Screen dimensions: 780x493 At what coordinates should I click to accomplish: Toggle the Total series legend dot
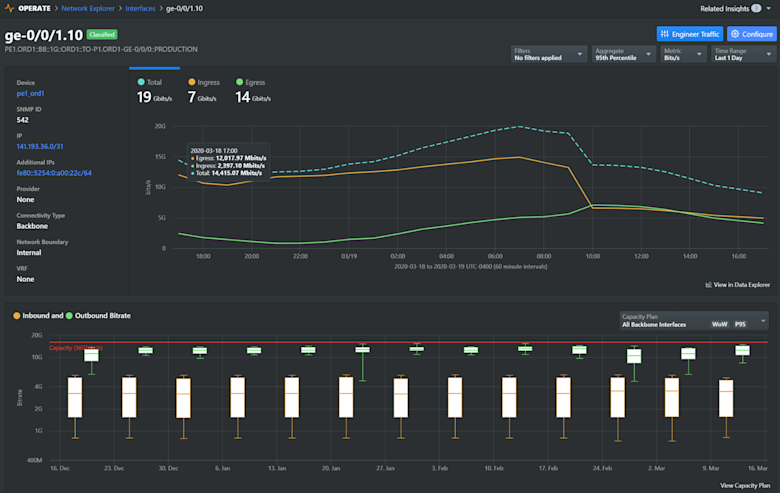[141, 82]
